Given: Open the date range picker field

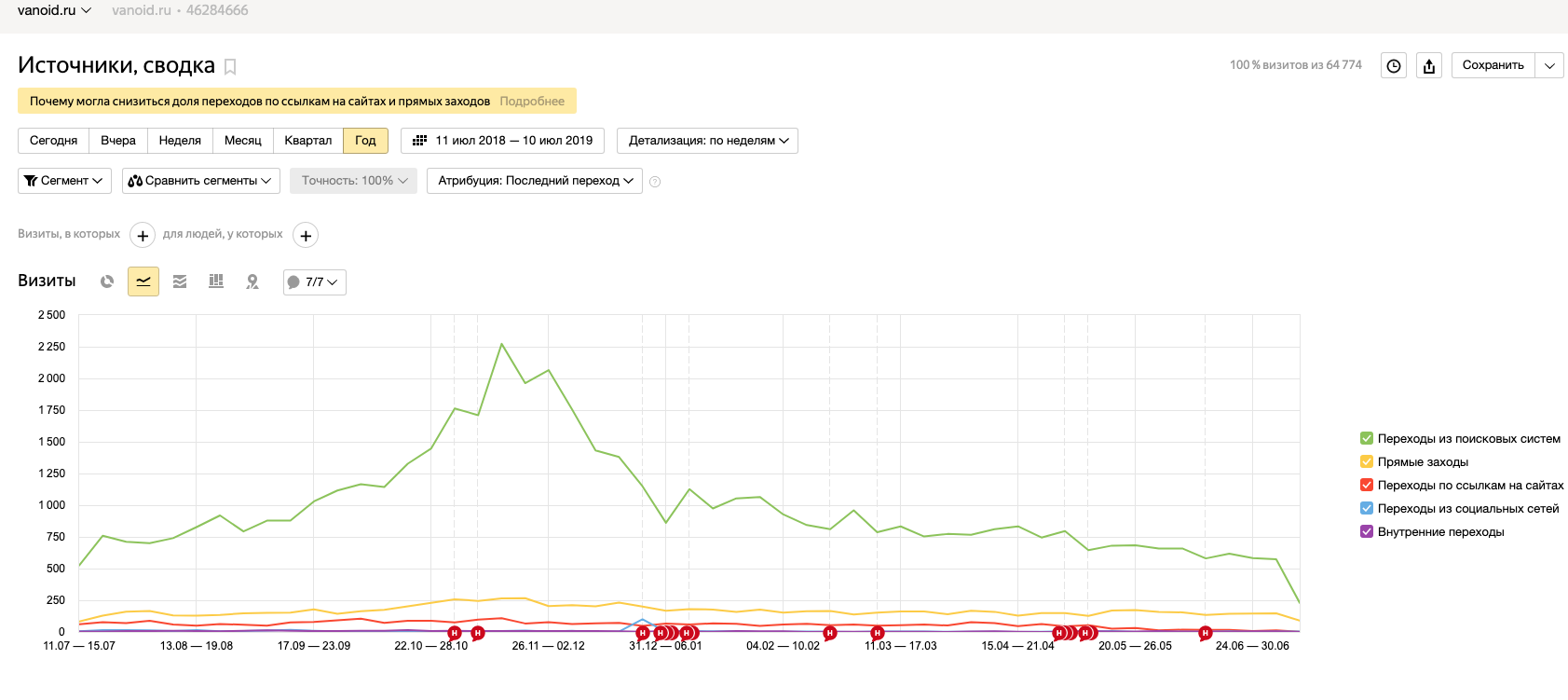Looking at the screenshot, I should click(x=503, y=141).
